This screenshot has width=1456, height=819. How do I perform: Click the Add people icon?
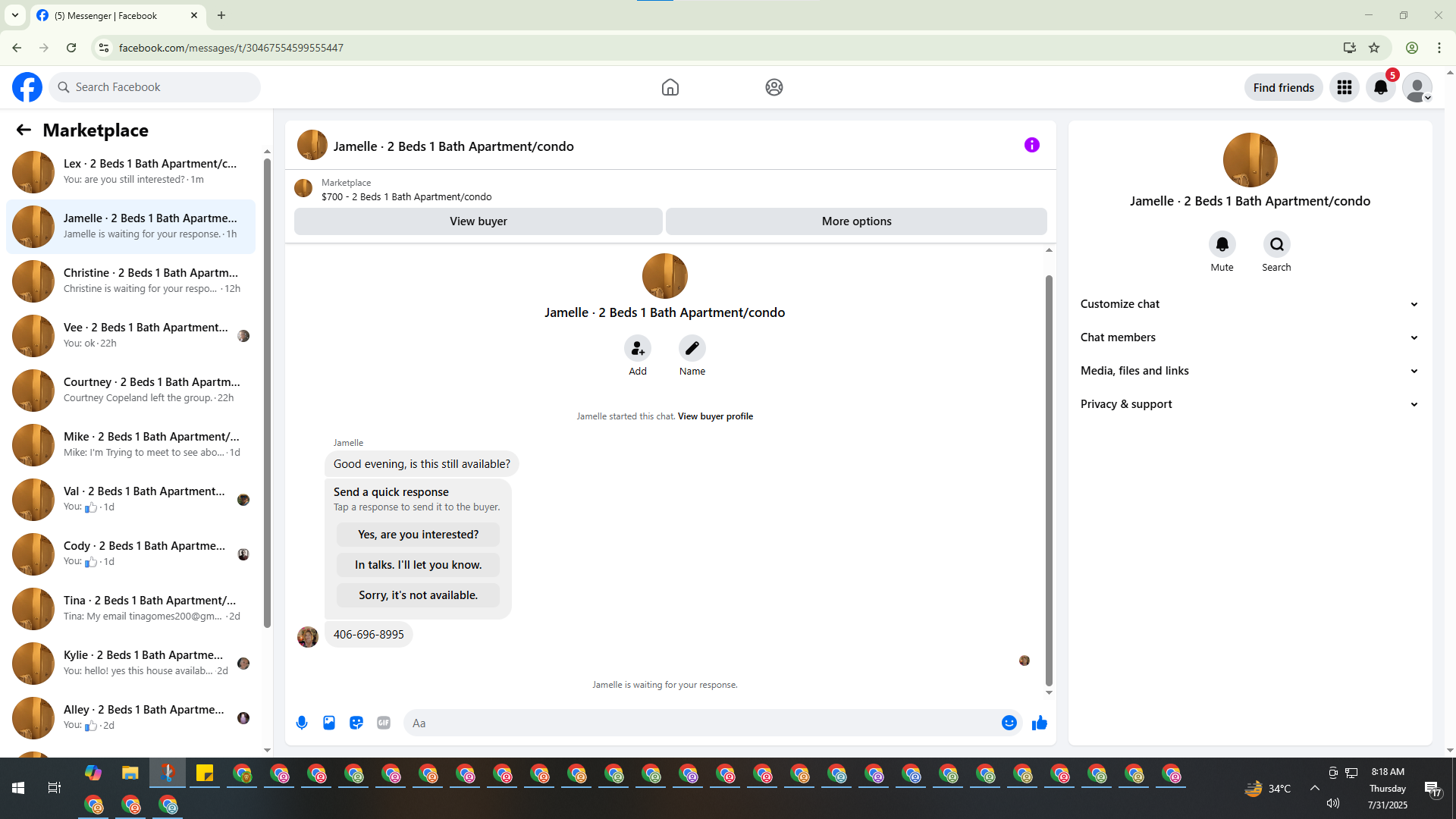637,348
